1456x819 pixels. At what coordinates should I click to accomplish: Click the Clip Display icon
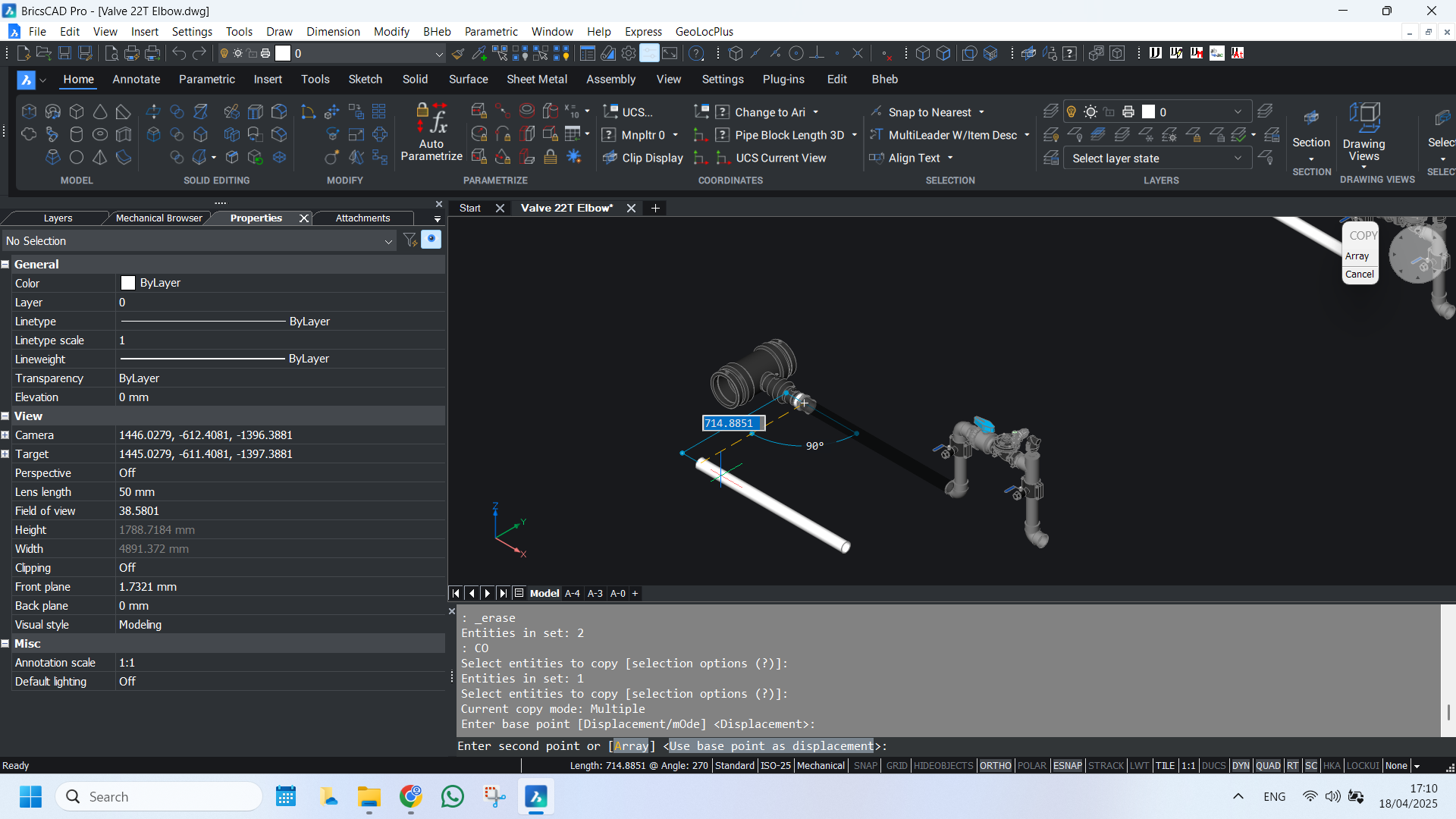click(x=610, y=158)
